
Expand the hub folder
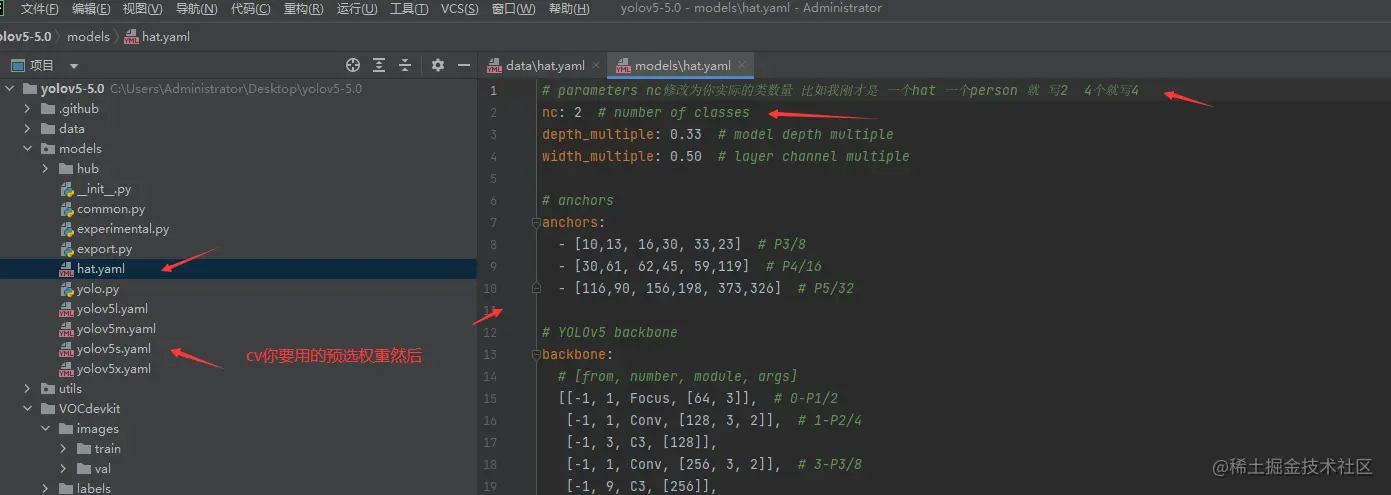pyautogui.click(x=46, y=169)
